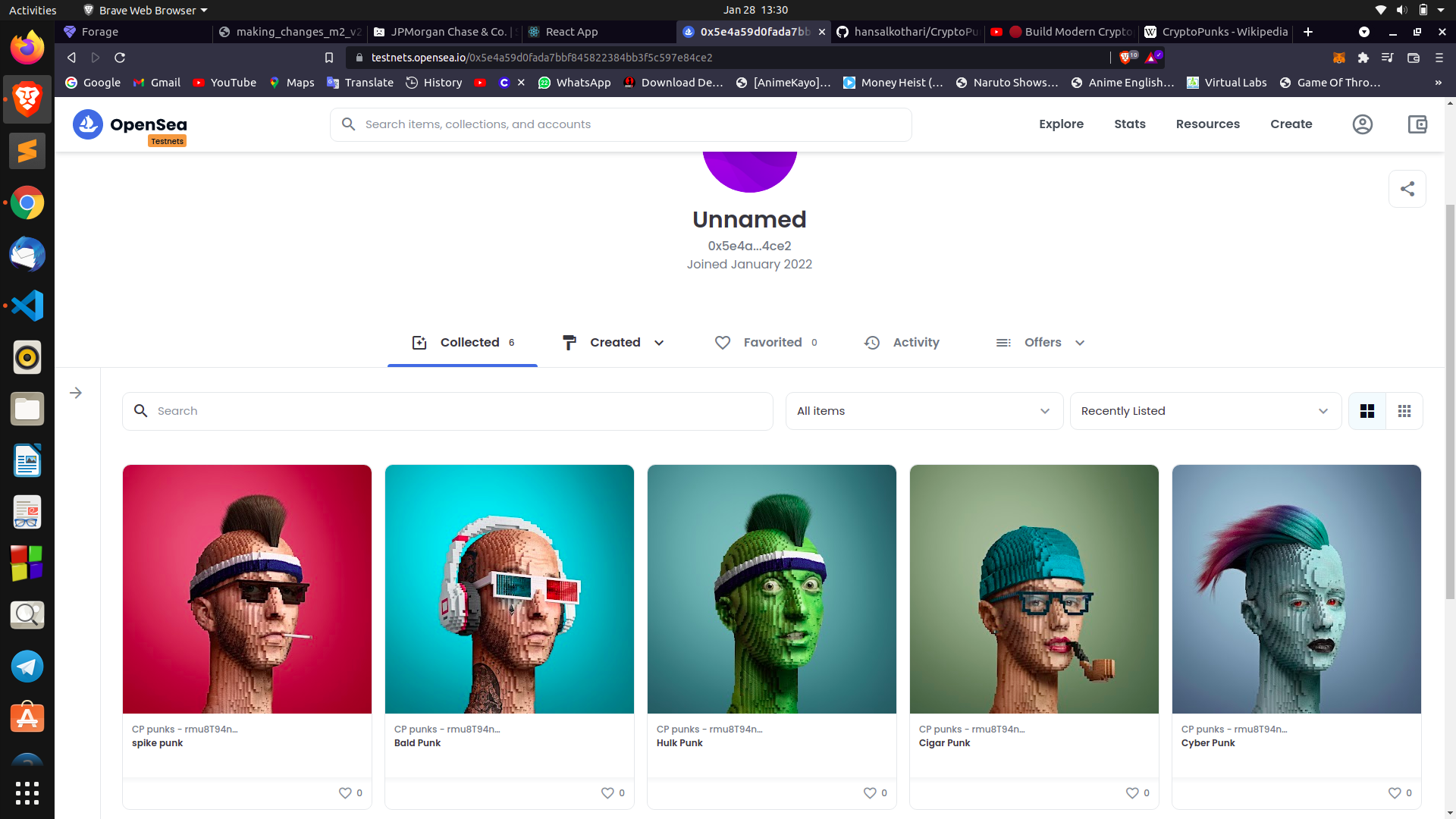Switch to the Activity tab
Screen dimensions: 1456x819
pyautogui.click(x=902, y=343)
